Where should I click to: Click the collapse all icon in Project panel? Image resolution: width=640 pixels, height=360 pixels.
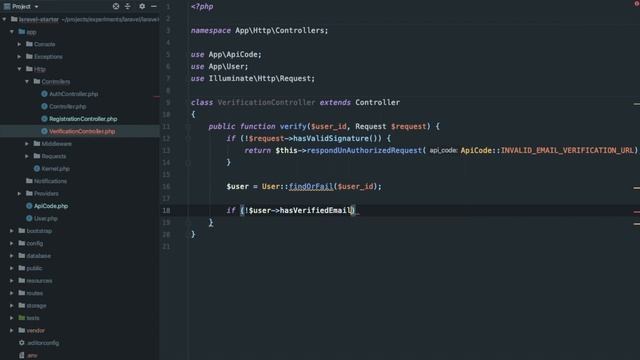[128, 7]
